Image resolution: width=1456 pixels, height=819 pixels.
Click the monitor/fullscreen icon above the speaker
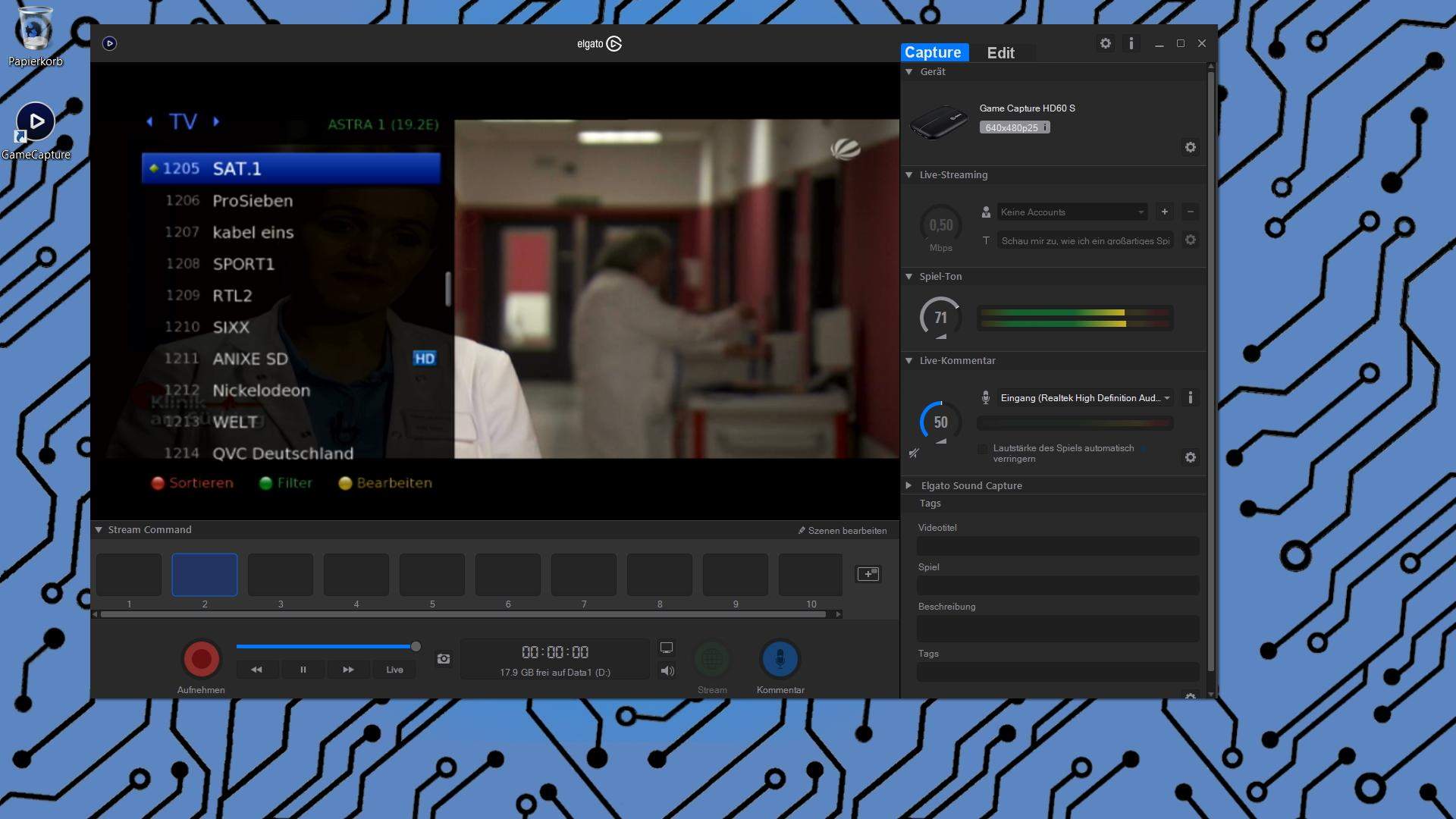[x=667, y=646]
